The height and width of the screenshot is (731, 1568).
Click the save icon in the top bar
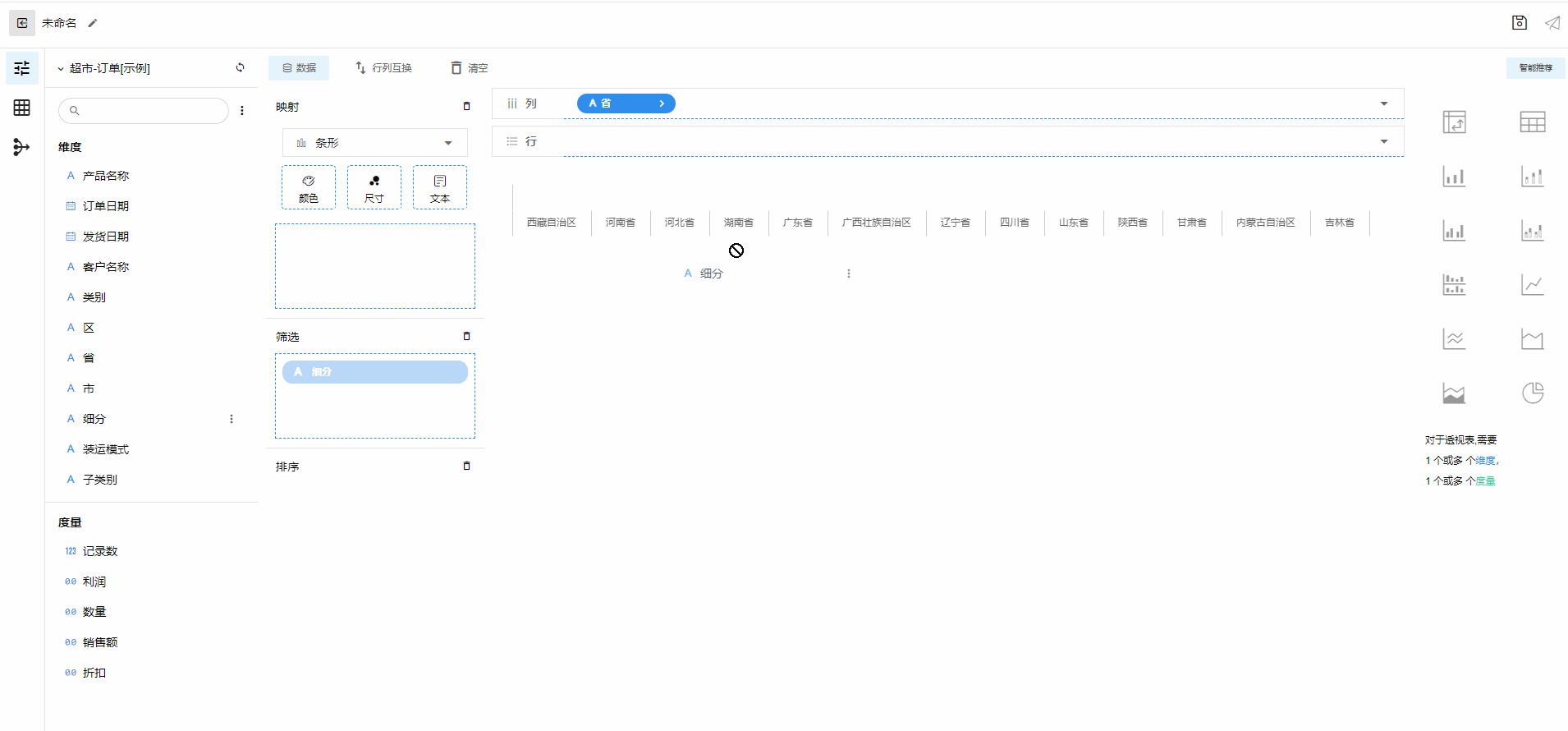click(x=1520, y=23)
